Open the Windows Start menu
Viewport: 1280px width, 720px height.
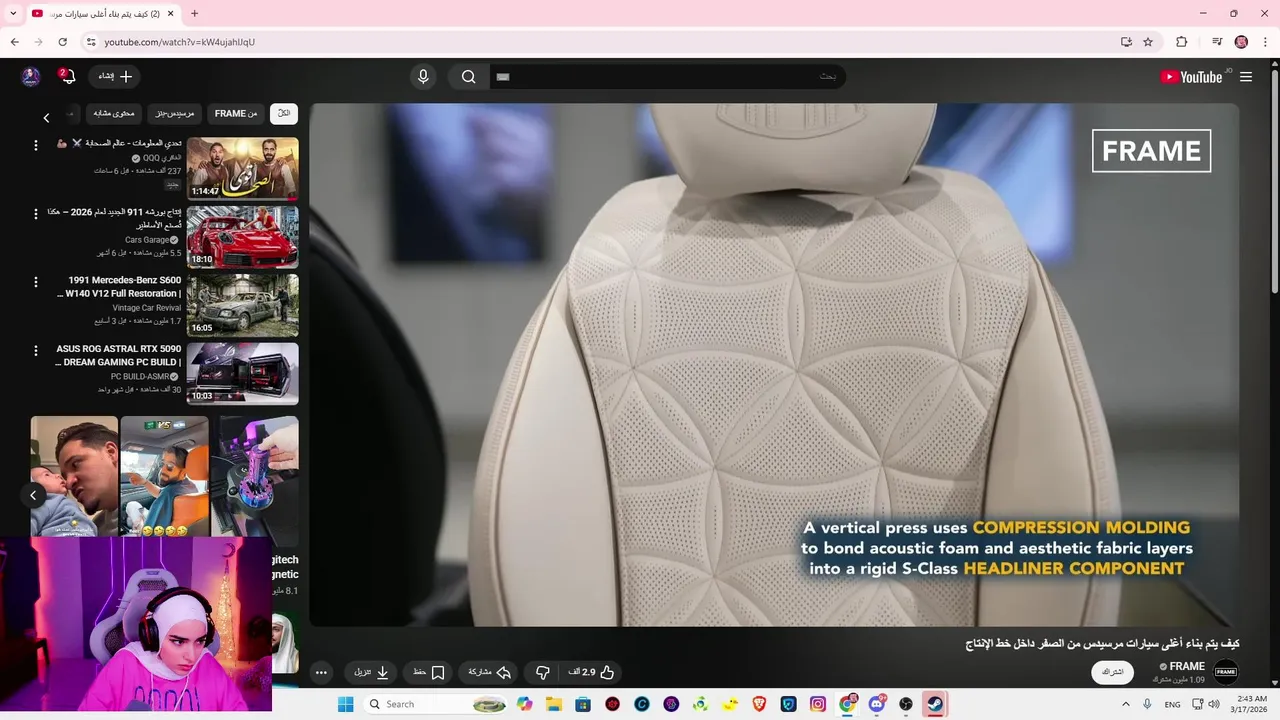click(x=345, y=704)
